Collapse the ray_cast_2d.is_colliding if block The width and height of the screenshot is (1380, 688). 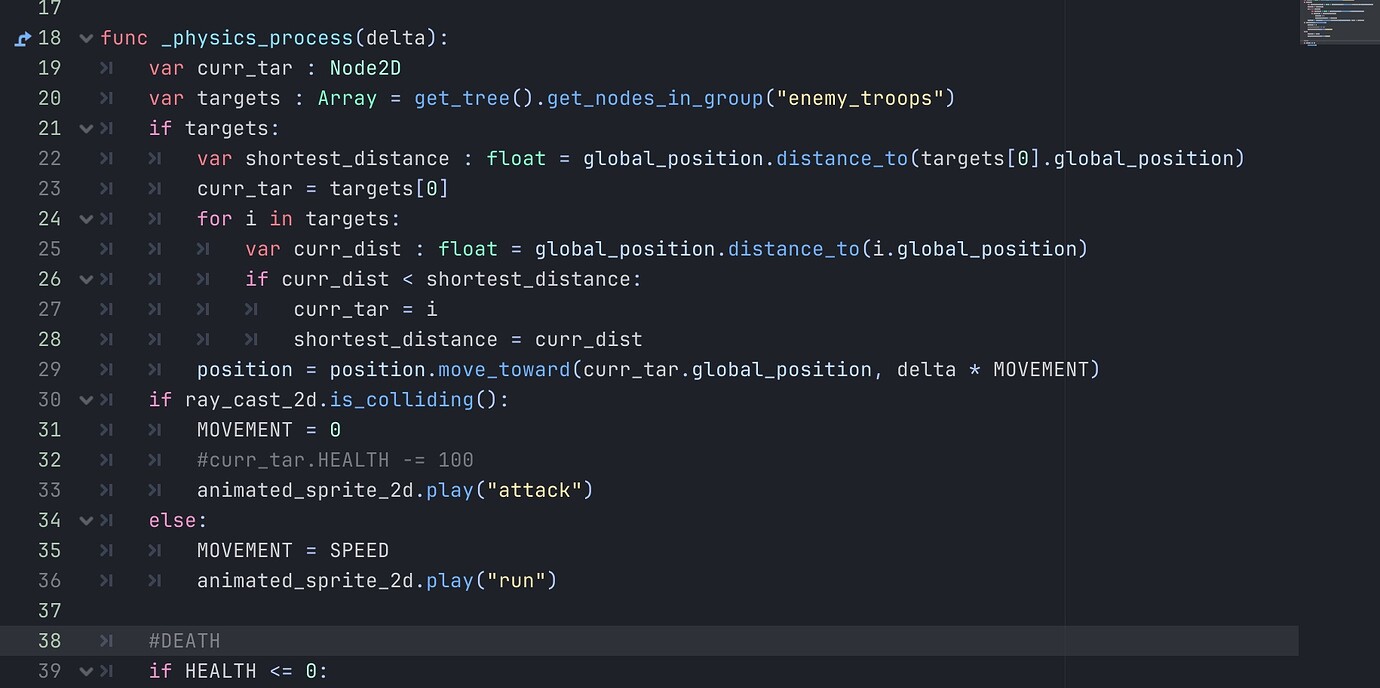(86, 400)
